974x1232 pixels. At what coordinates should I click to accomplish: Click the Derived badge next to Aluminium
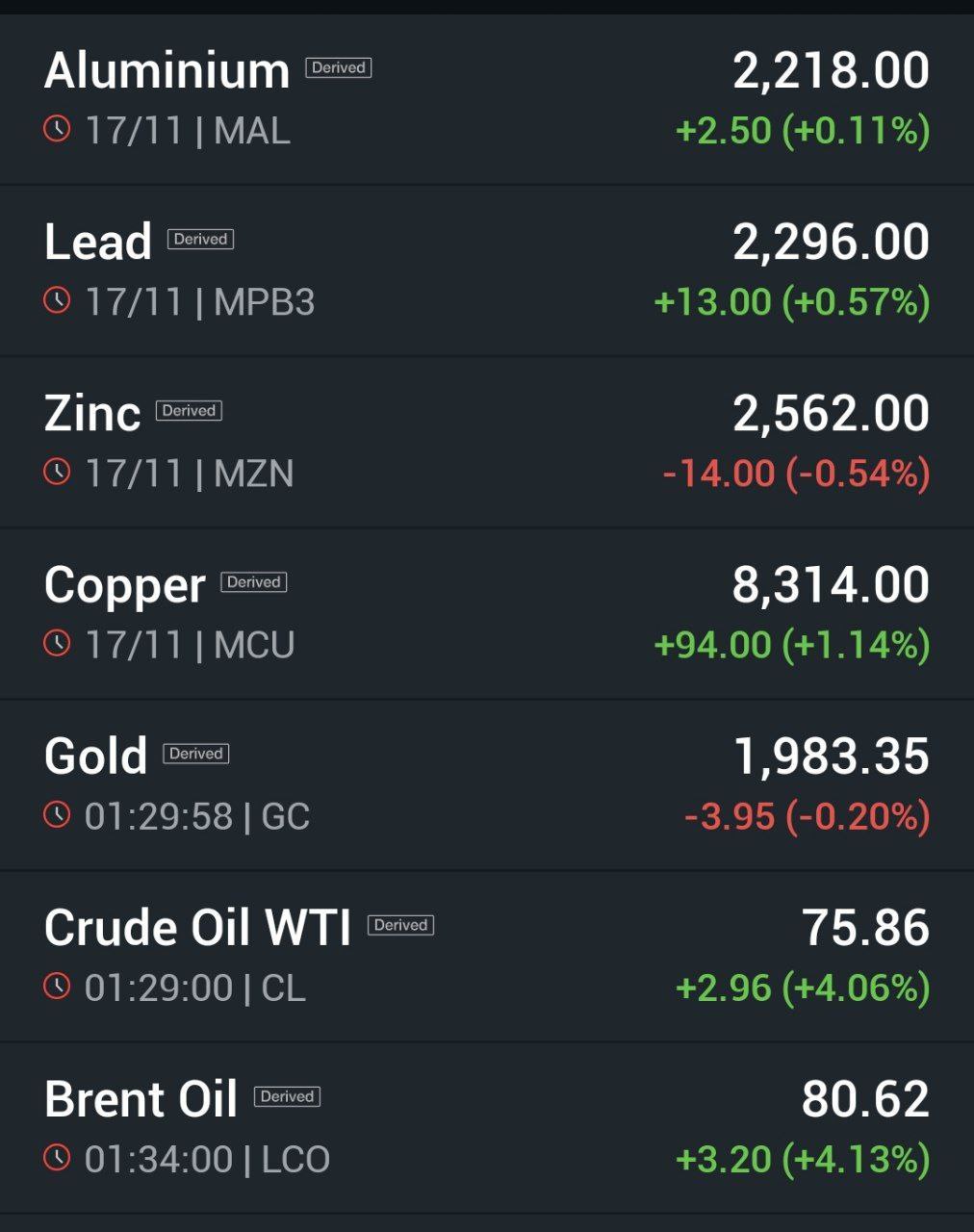pos(339,67)
